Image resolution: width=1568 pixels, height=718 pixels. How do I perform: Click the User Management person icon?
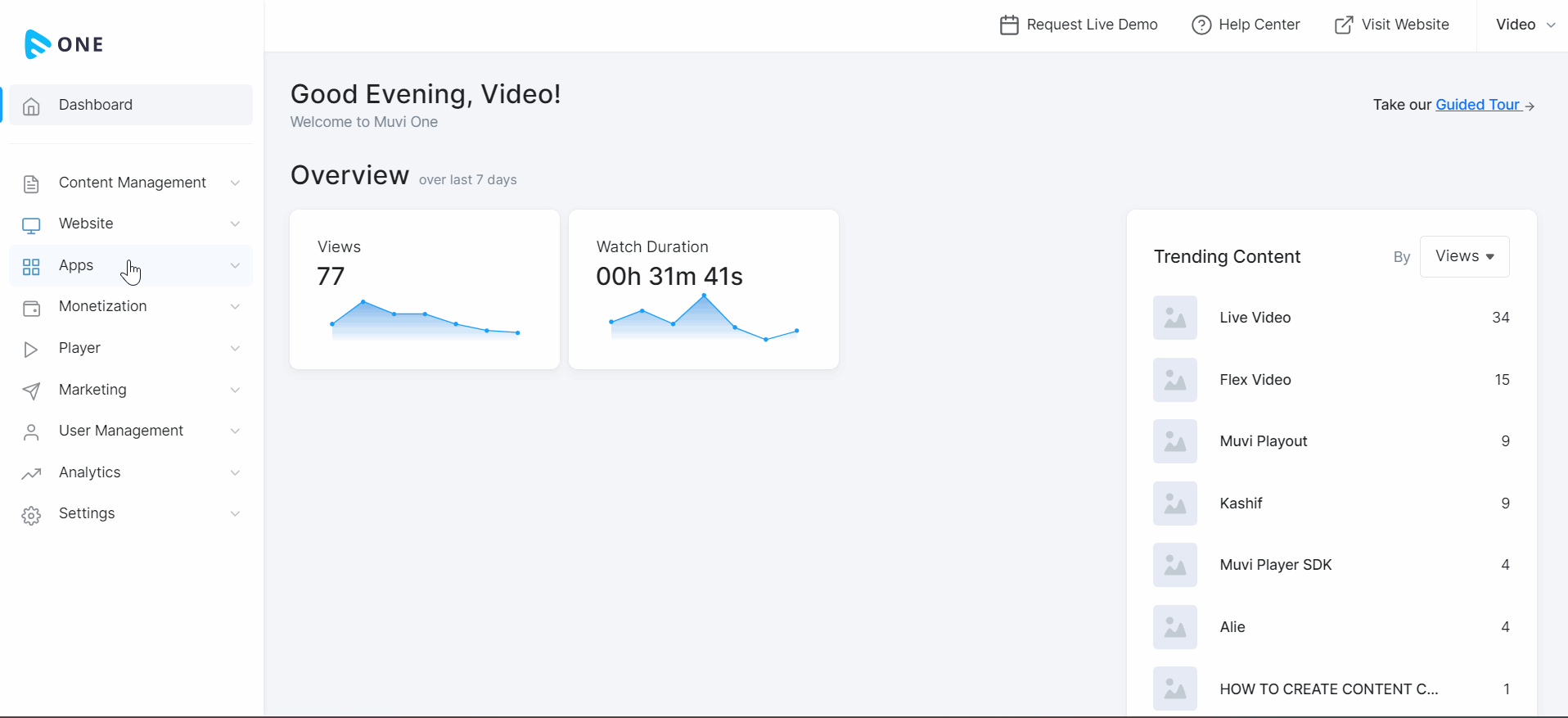click(31, 432)
